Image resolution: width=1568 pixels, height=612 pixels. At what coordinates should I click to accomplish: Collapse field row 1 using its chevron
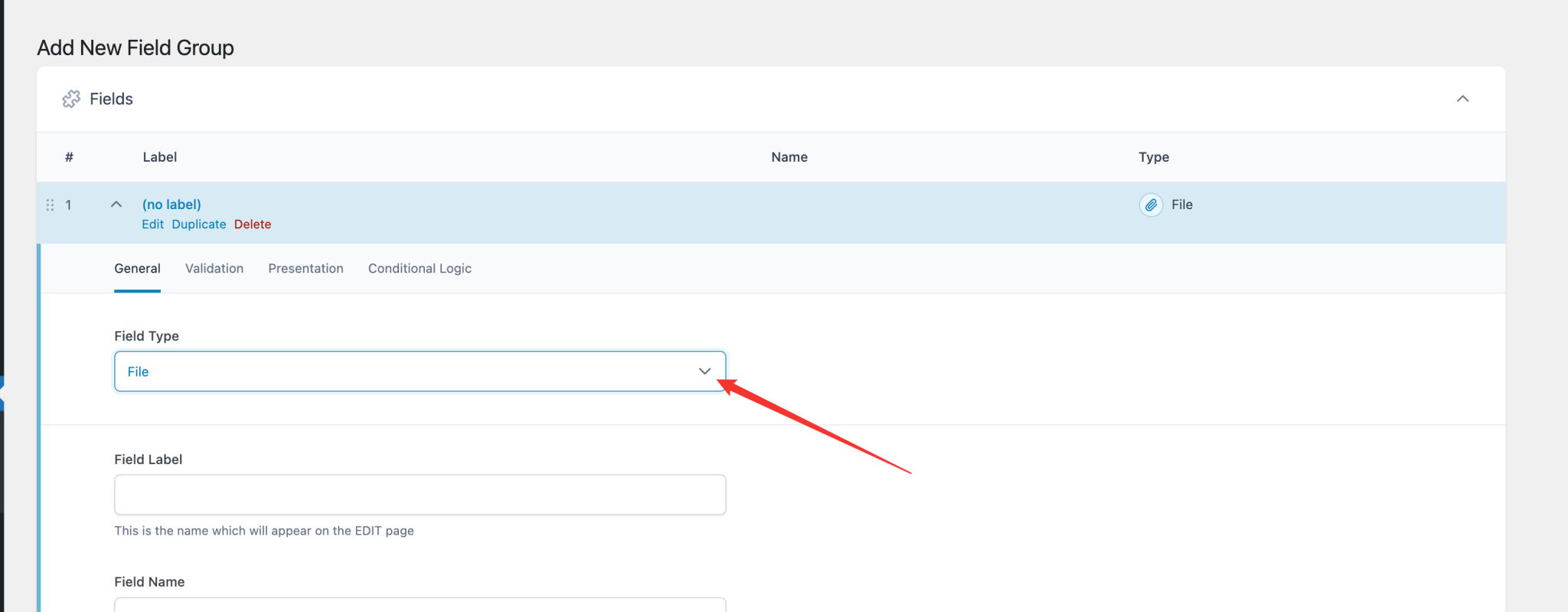116,205
